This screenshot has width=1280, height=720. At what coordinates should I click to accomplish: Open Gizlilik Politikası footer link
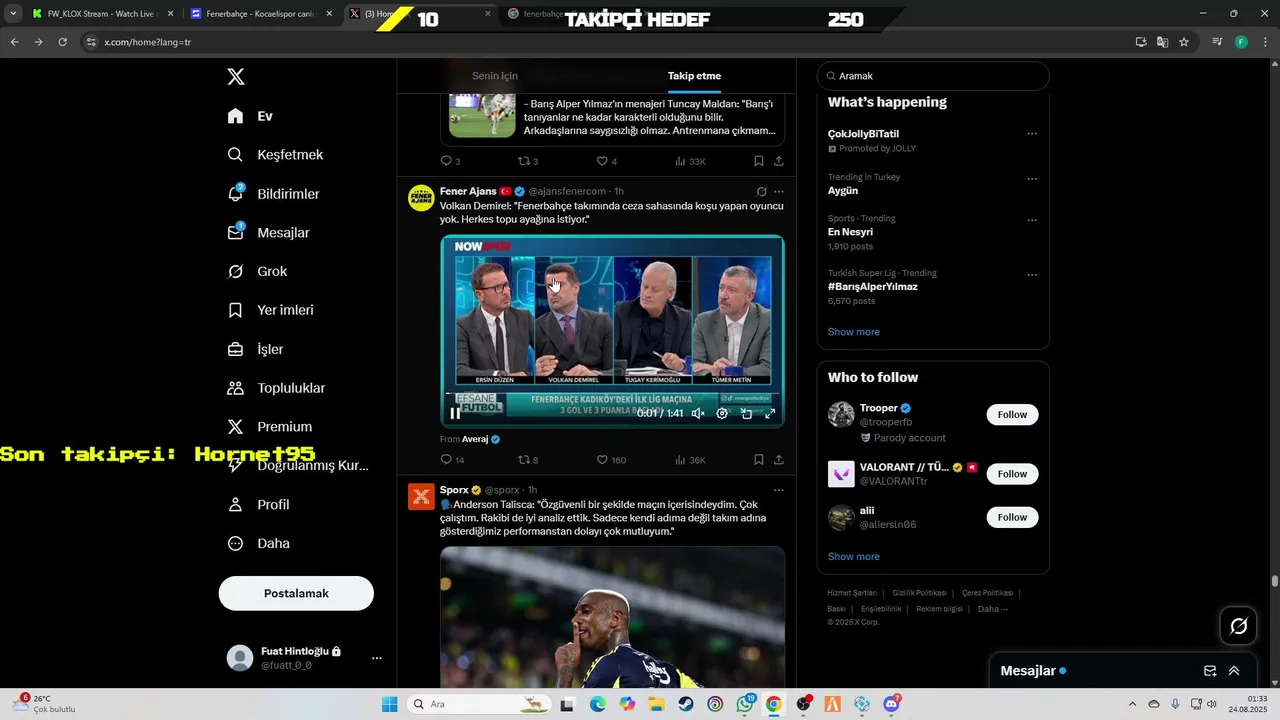click(919, 593)
